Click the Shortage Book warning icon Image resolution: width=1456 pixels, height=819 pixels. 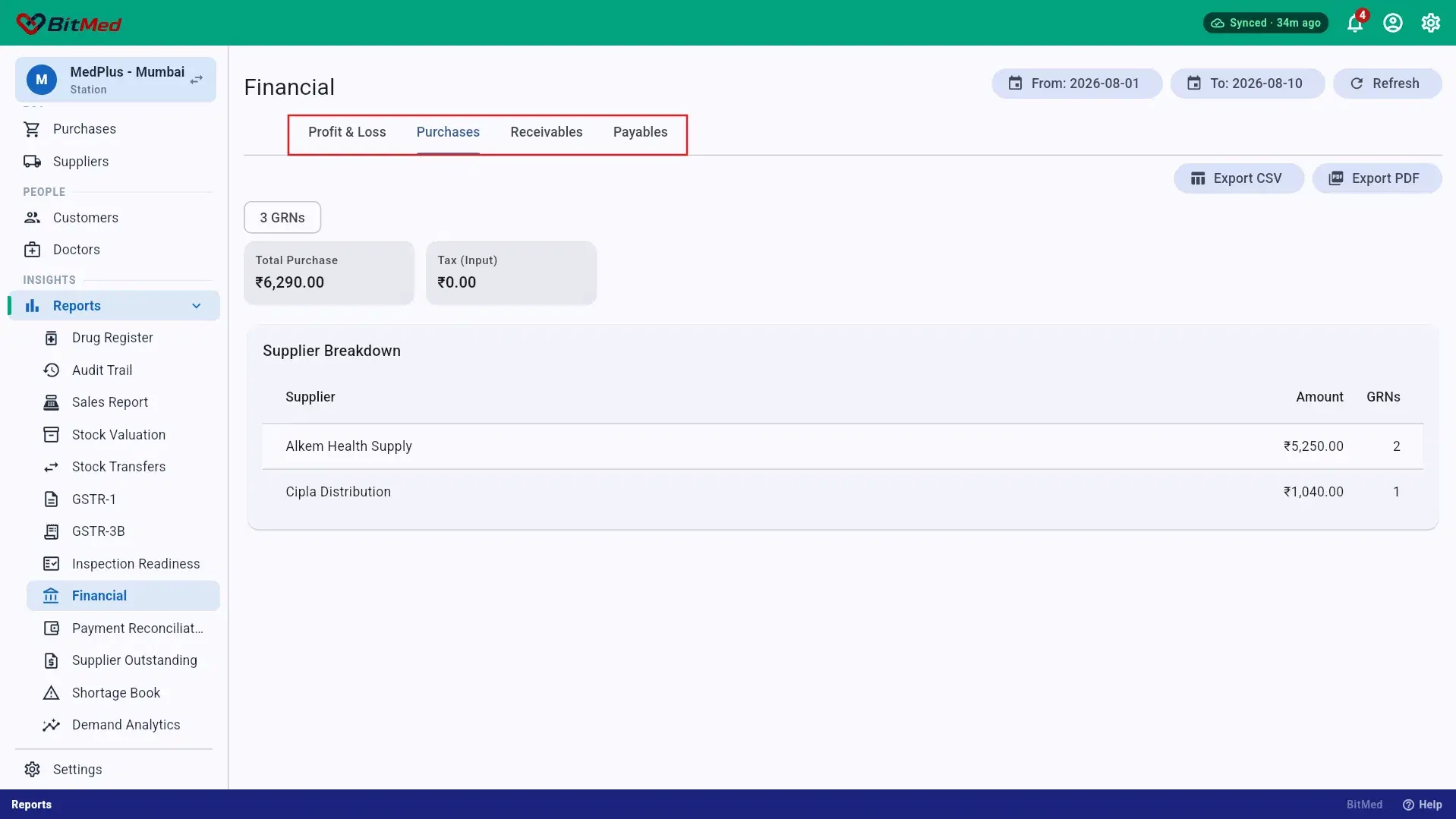pos(51,693)
